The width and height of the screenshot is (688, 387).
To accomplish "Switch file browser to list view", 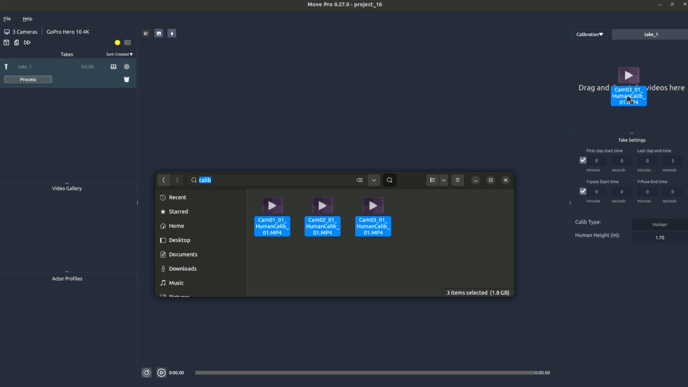I will pos(432,180).
